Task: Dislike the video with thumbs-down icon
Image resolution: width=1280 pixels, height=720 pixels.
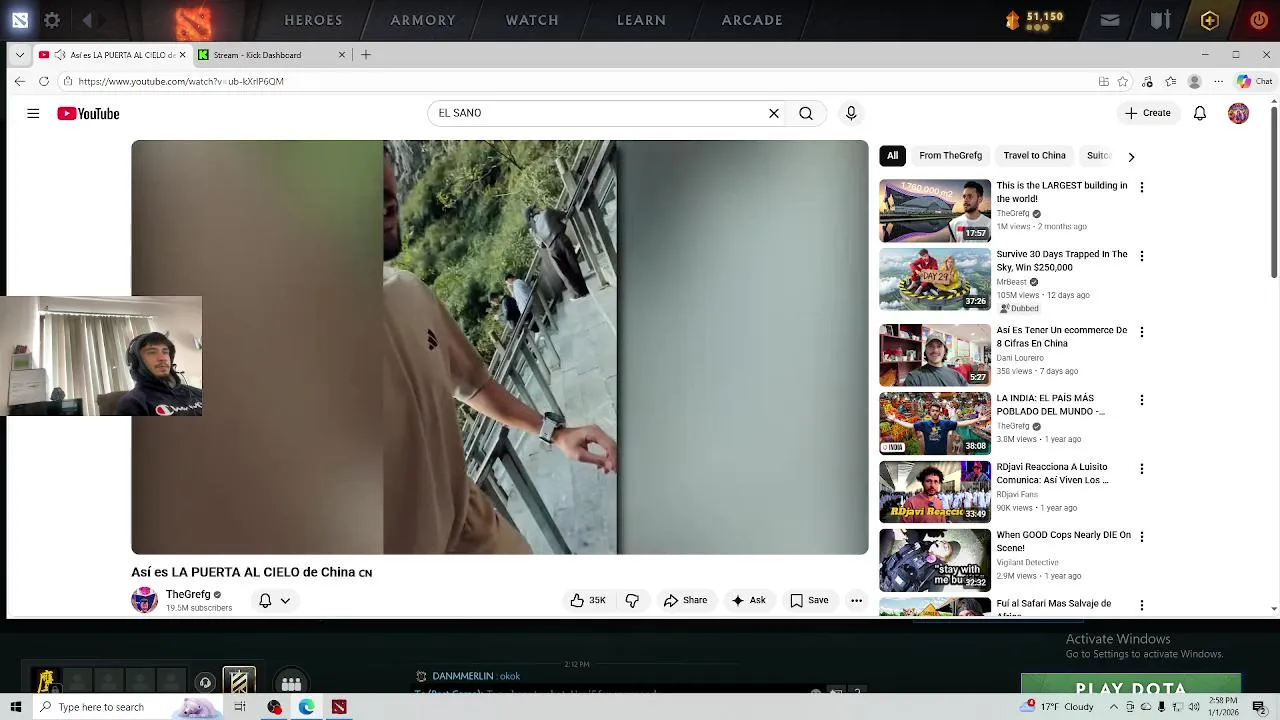Action: tap(632, 600)
